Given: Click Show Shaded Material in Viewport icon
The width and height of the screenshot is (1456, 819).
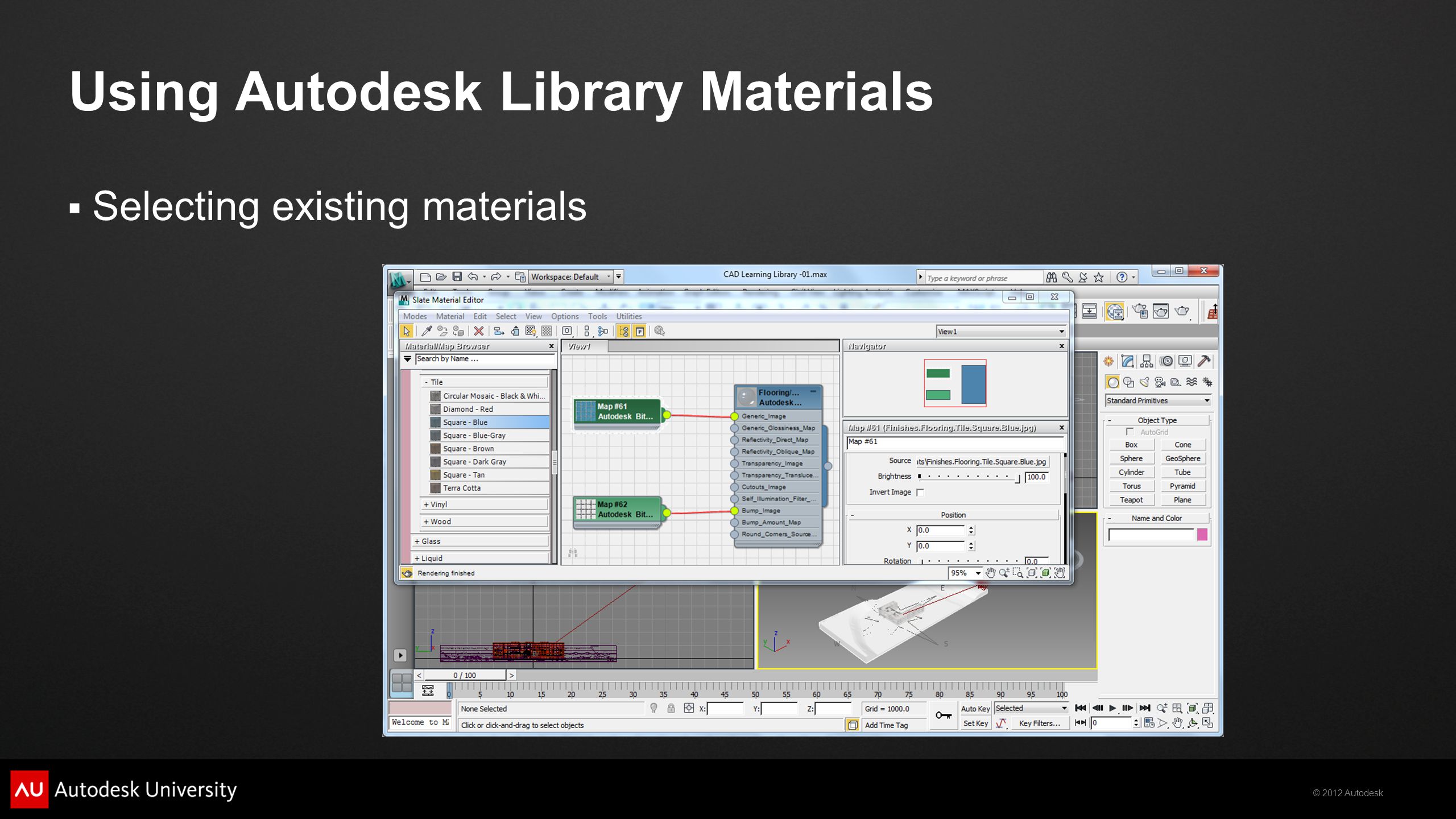Looking at the screenshot, I should click(531, 331).
